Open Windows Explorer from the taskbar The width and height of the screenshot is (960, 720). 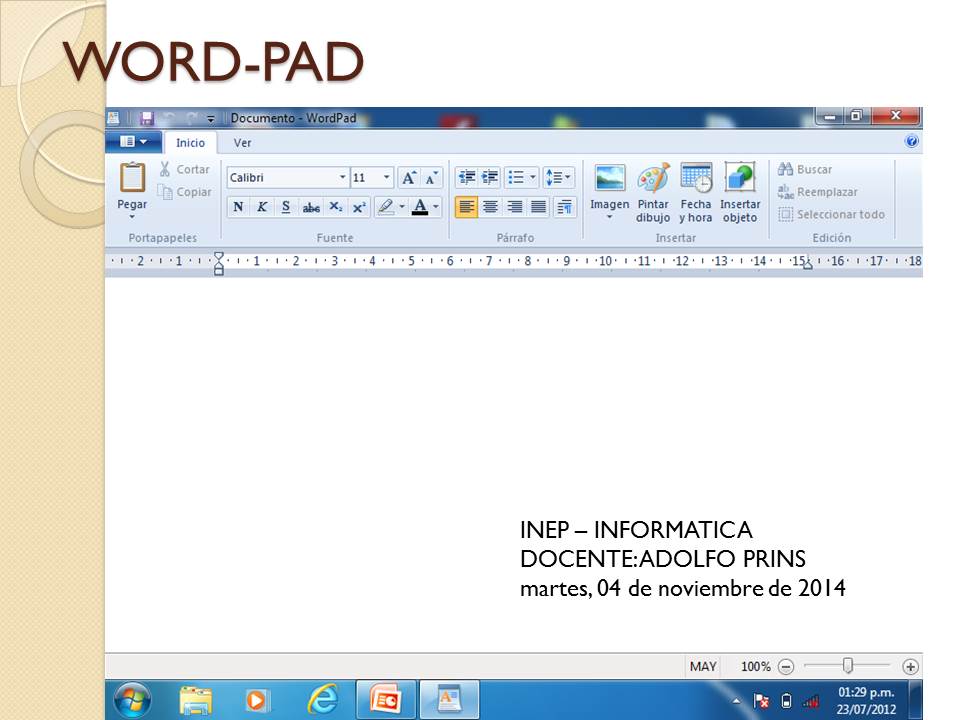(x=196, y=700)
